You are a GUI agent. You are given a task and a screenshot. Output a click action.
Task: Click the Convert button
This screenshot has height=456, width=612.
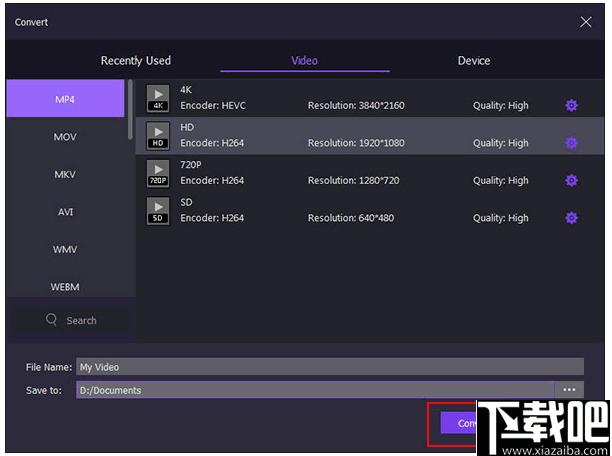pyautogui.click(x=459, y=423)
